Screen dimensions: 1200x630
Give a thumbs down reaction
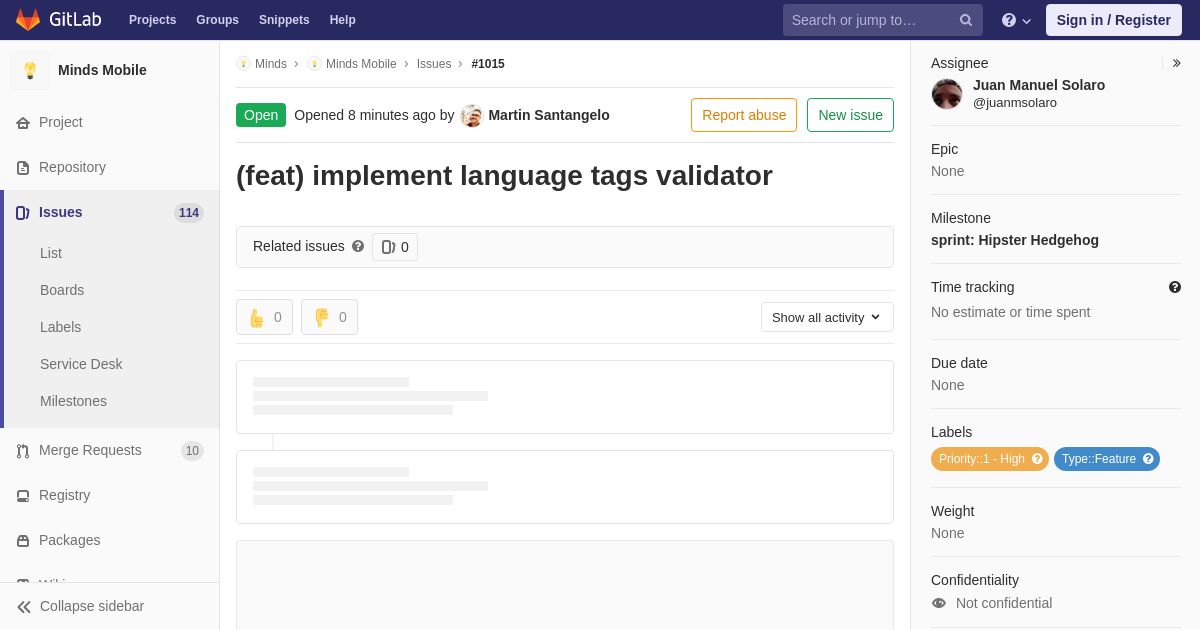329,317
